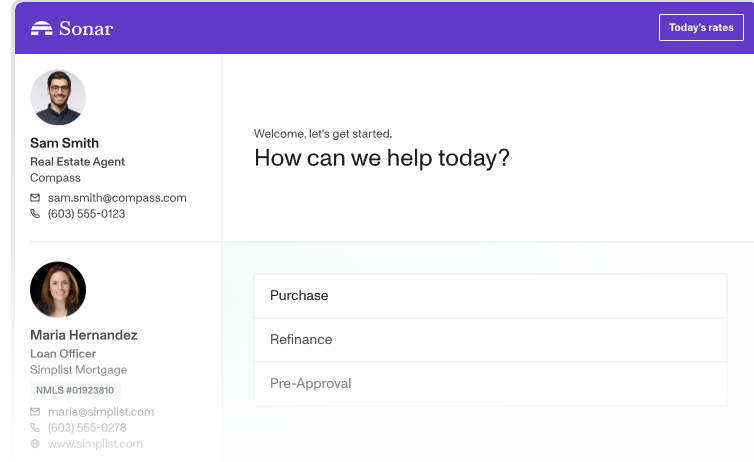
Task: Click the envelope icon beside Sam's email
Action: pos(36,198)
